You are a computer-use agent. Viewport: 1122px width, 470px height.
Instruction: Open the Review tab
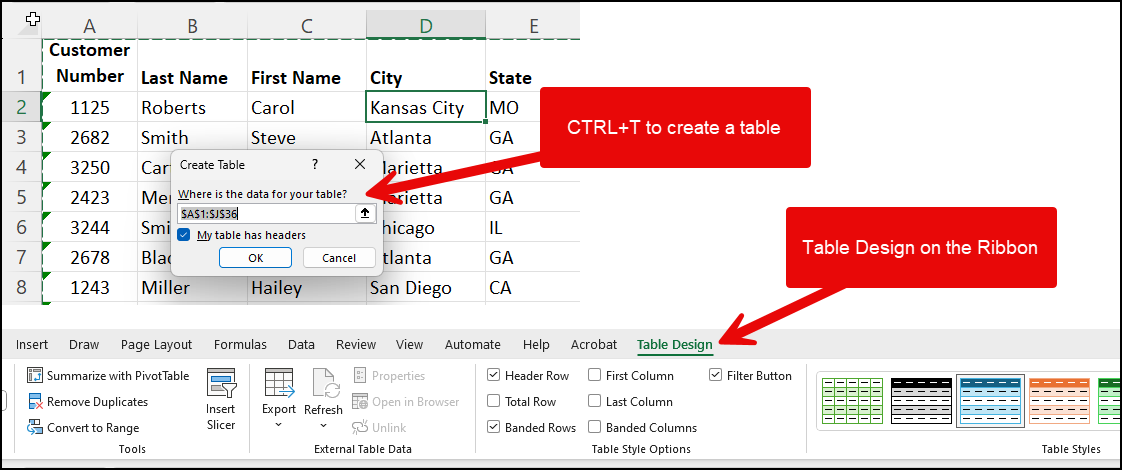[x=356, y=344]
